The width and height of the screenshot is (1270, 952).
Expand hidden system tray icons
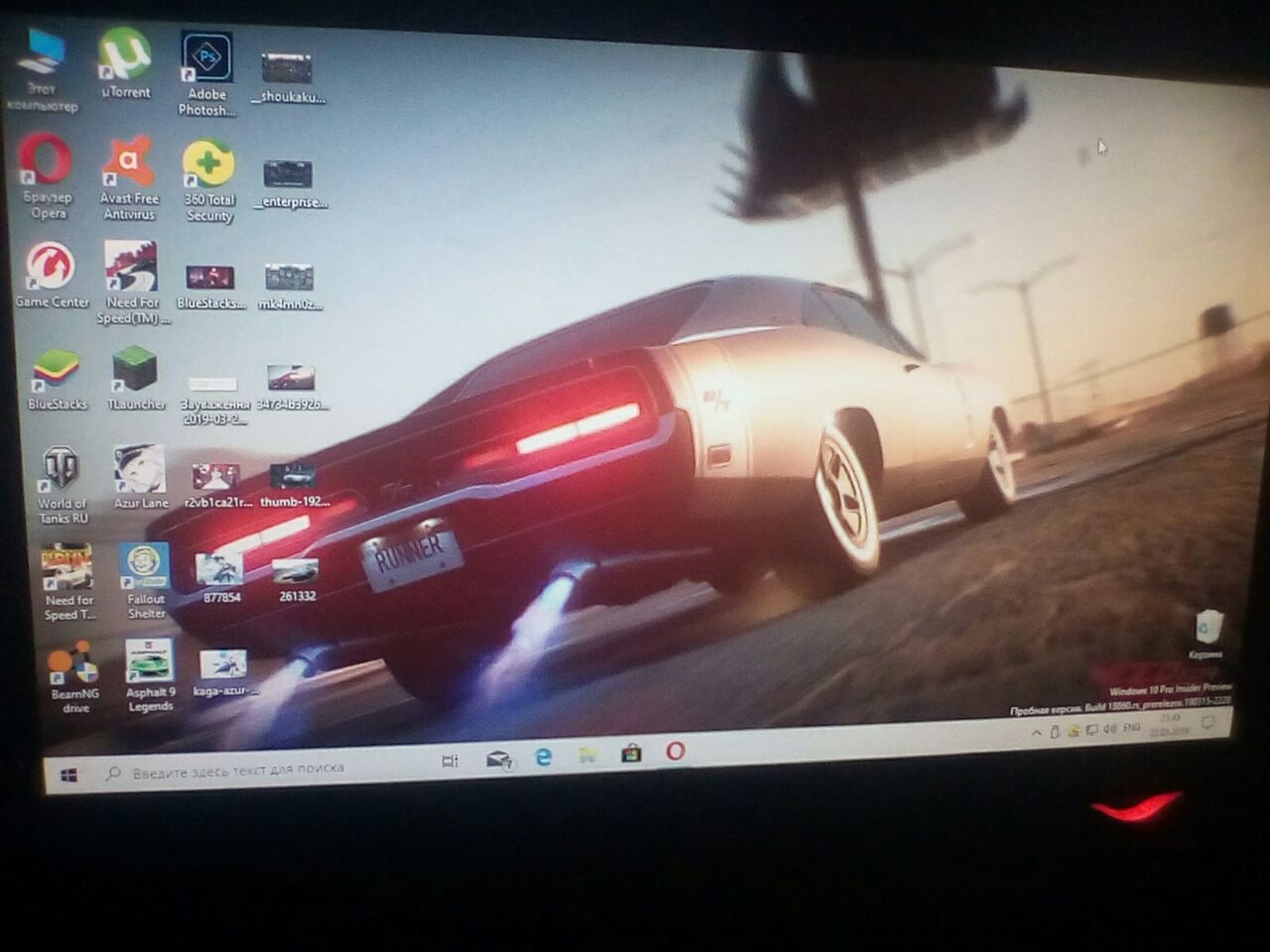1037,734
